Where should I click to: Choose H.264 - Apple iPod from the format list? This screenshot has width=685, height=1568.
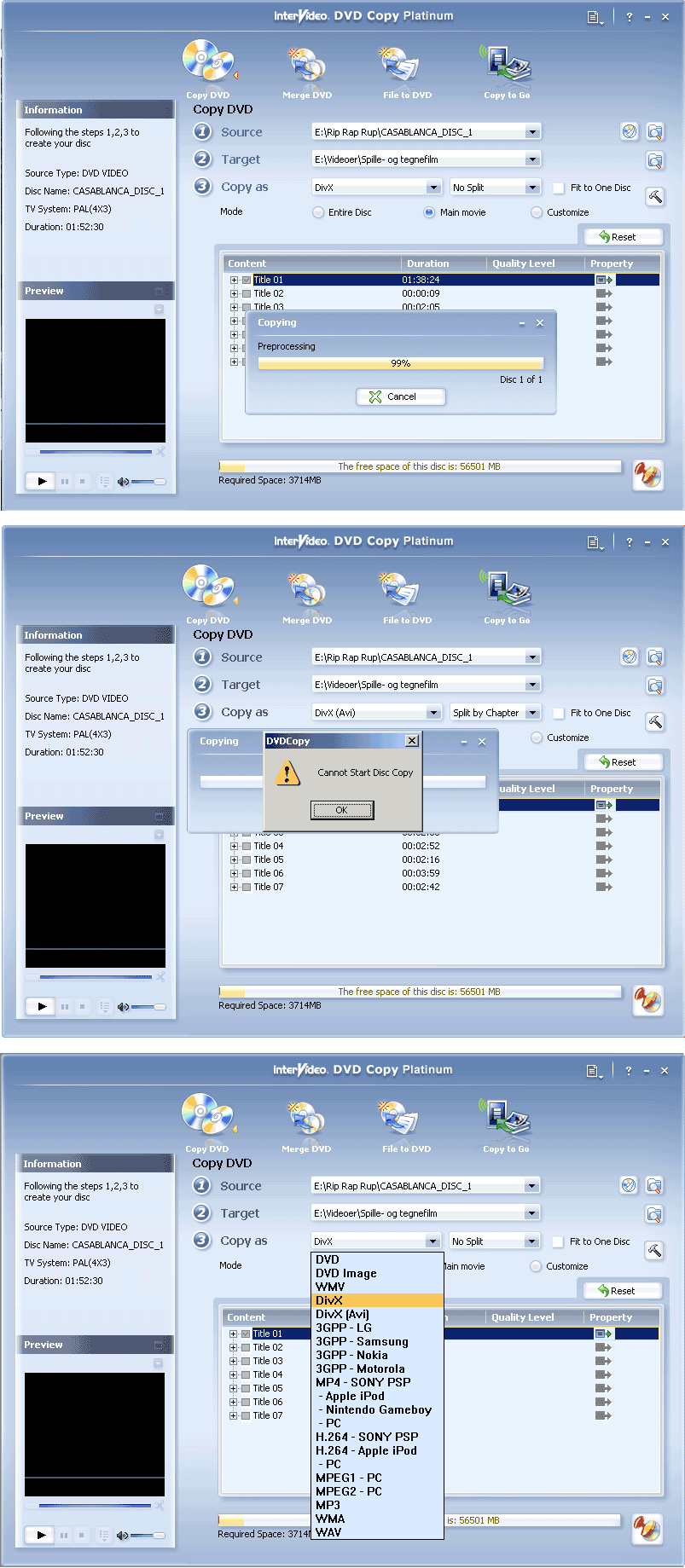378,1450
